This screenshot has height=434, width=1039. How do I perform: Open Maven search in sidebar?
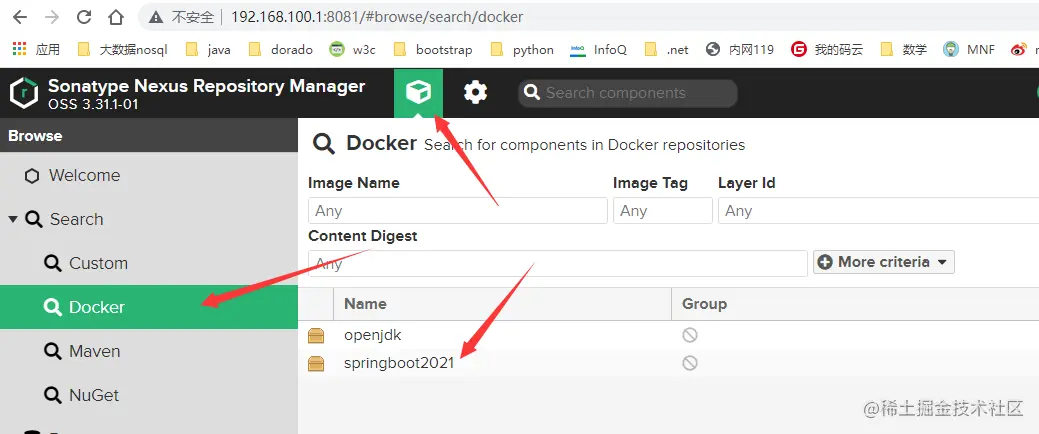pos(149,351)
